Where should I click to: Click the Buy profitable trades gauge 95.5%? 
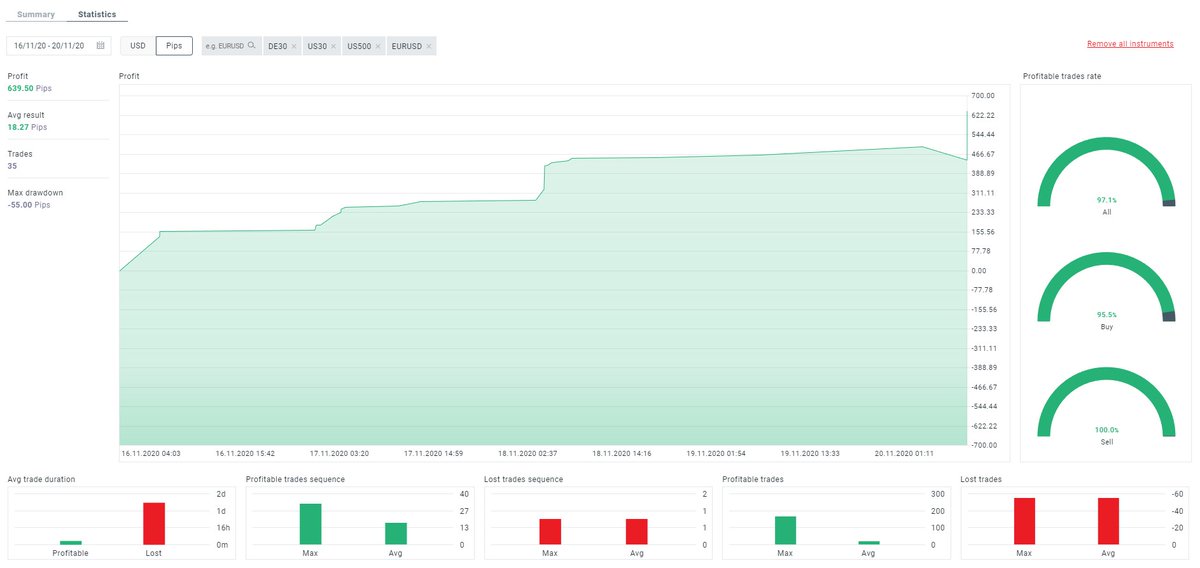(x=1107, y=287)
